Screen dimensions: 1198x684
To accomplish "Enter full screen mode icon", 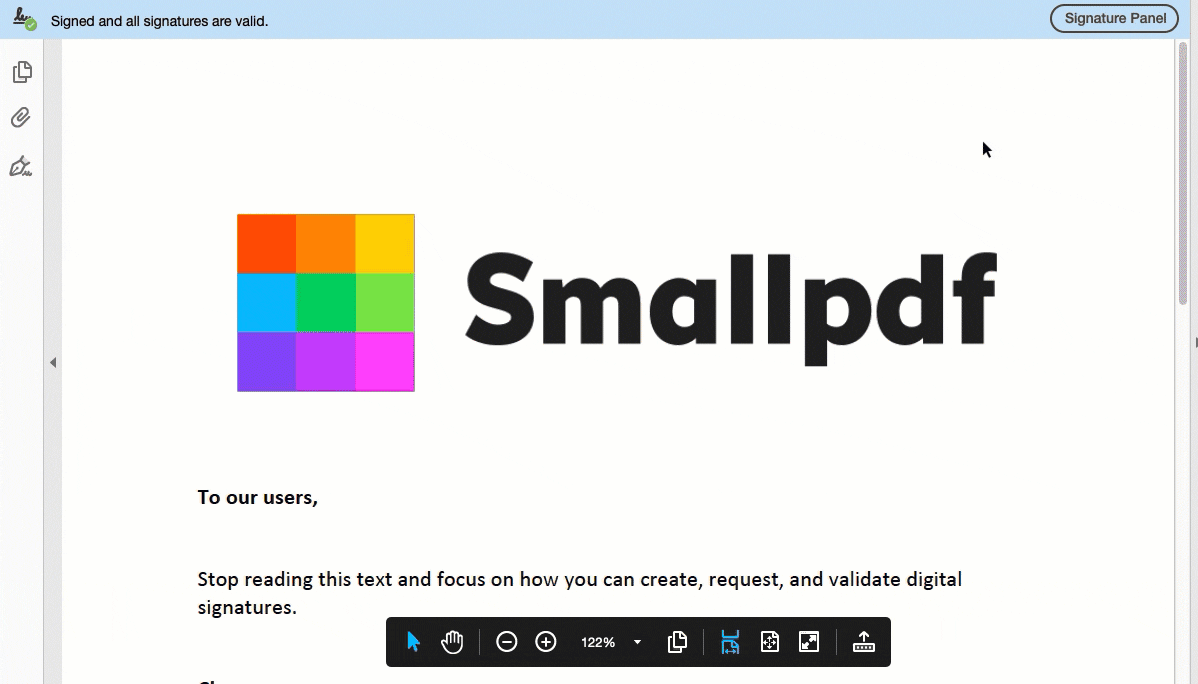I will pyautogui.click(x=808, y=642).
